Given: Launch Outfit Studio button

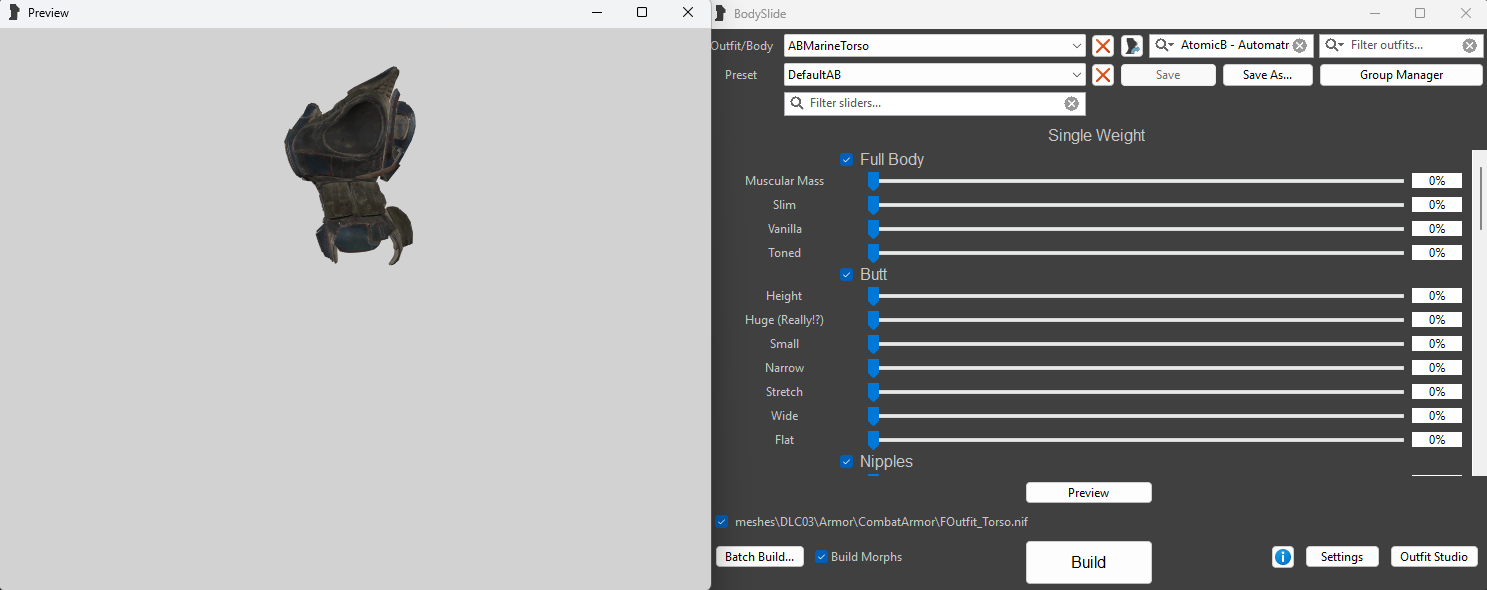Looking at the screenshot, I should (x=1434, y=557).
